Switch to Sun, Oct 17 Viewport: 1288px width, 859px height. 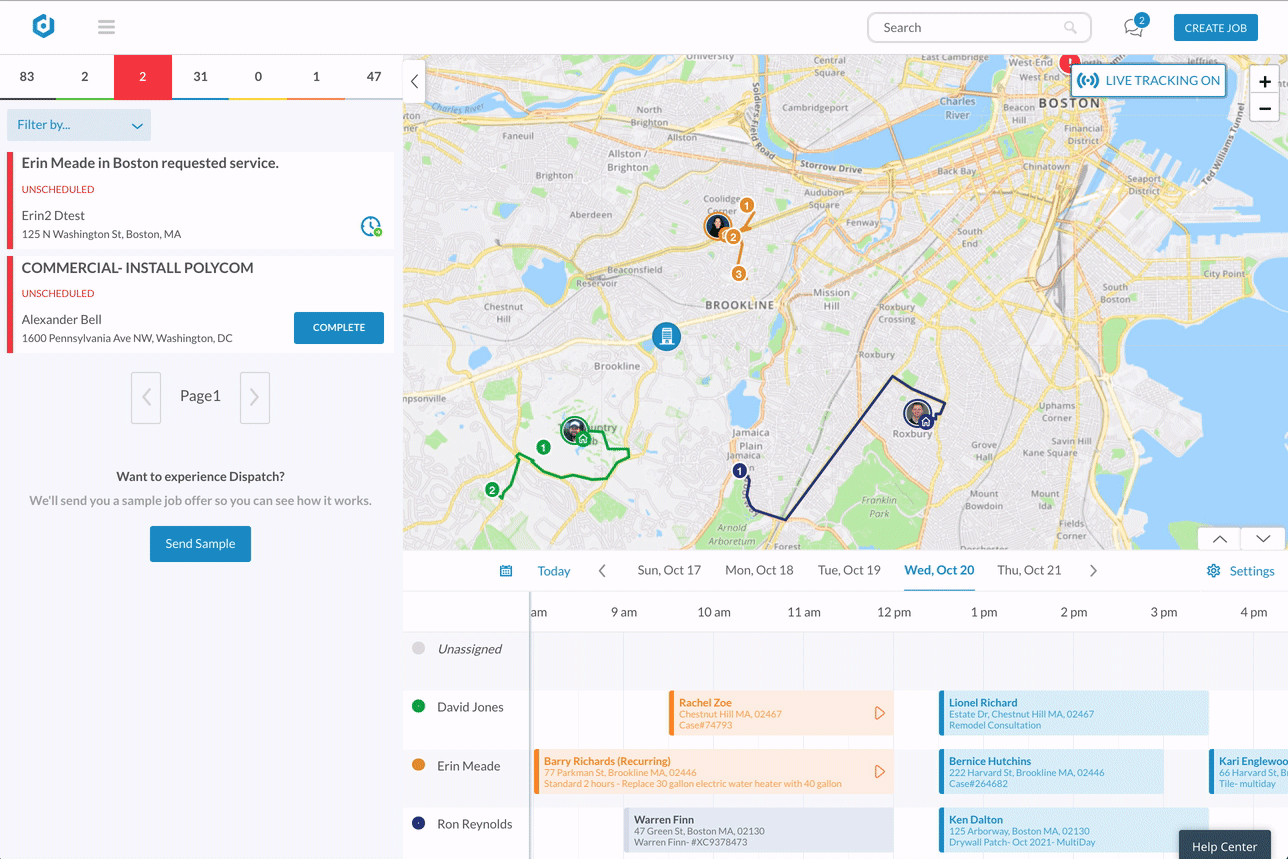pyautogui.click(x=669, y=570)
